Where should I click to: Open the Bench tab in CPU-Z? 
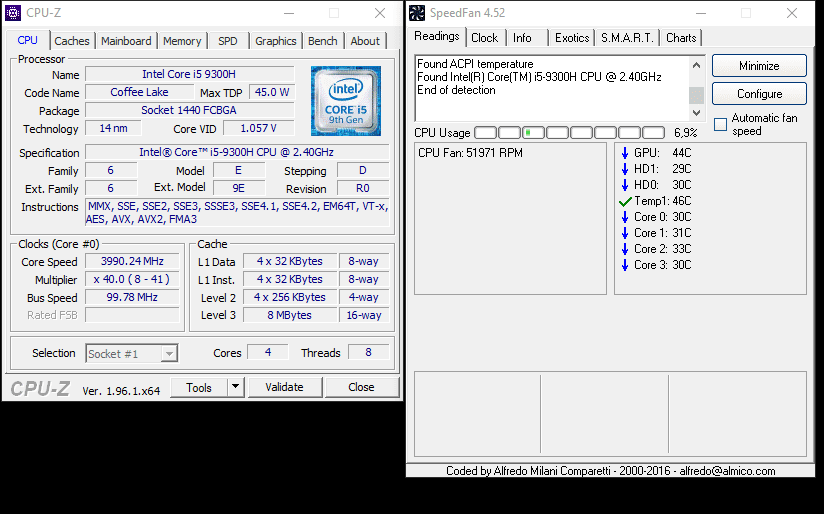pyautogui.click(x=323, y=41)
